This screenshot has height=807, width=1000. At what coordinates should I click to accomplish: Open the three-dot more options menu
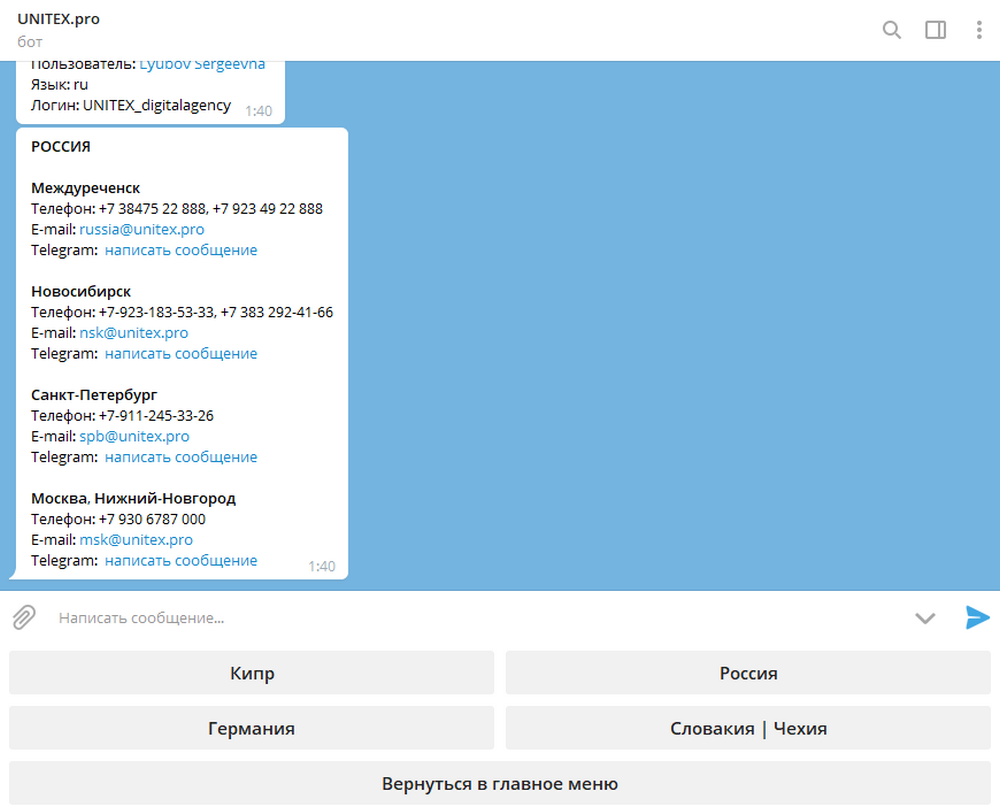pos(979,30)
